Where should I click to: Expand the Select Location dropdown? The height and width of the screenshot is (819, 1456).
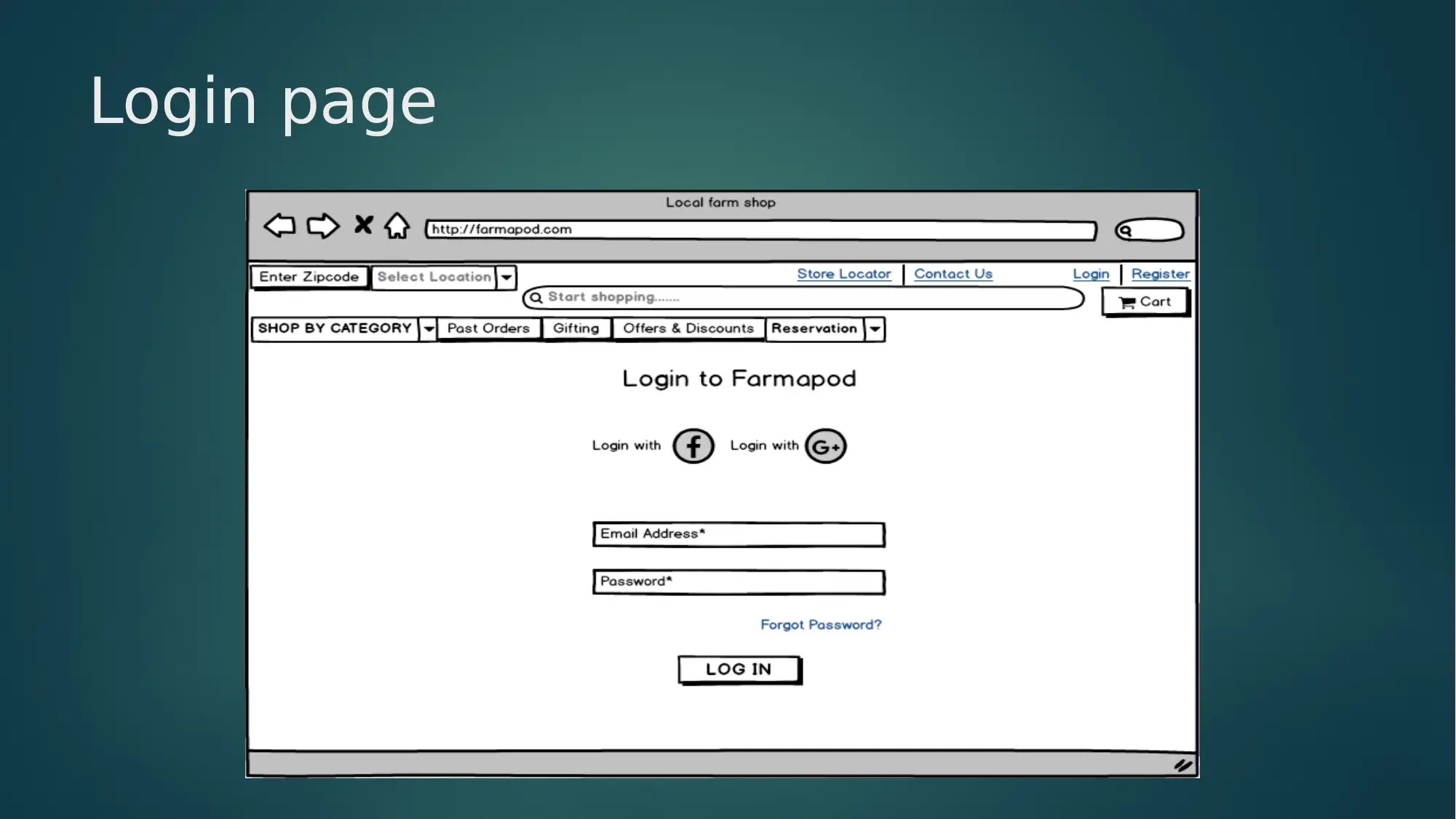point(505,276)
